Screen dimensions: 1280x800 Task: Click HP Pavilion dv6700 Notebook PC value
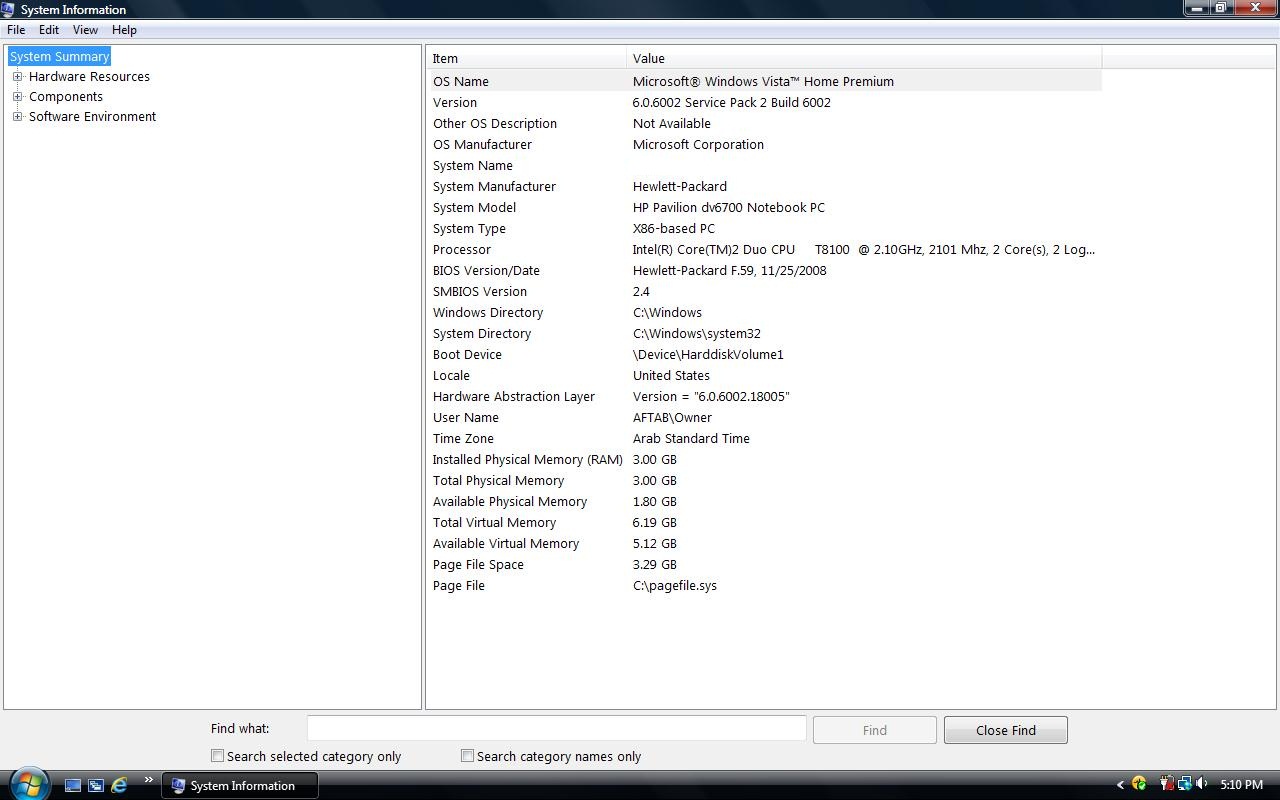click(x=729, y=207)
